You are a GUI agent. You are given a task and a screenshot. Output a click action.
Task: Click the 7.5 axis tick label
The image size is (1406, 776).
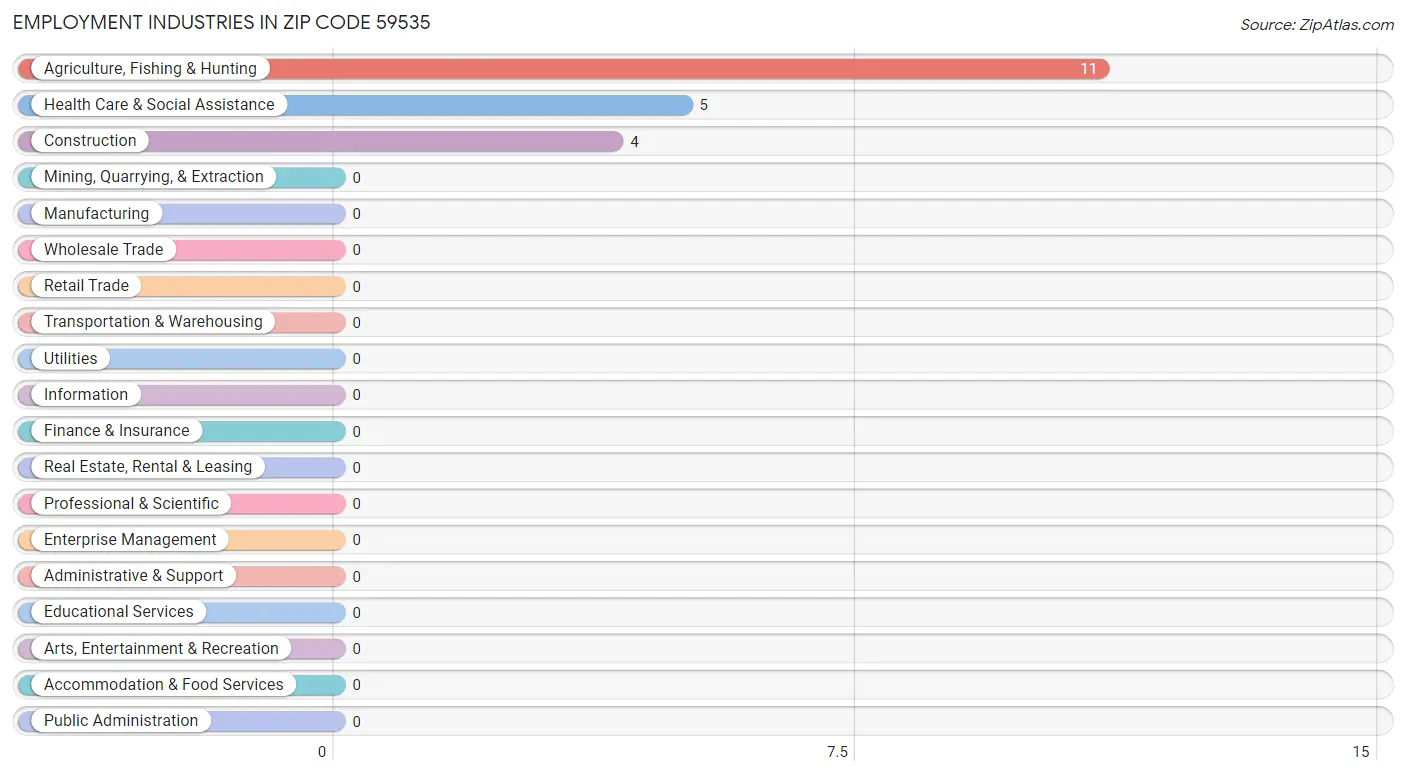pos(837,752)
